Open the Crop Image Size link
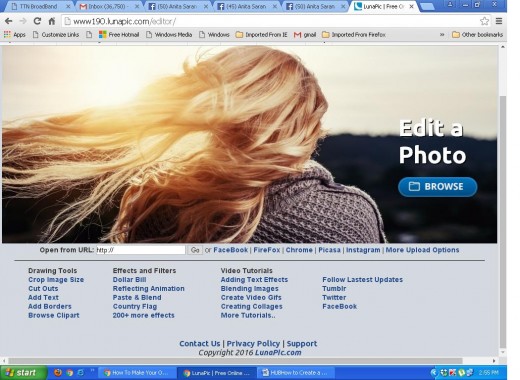520x380 pixels. coord(56,280)
